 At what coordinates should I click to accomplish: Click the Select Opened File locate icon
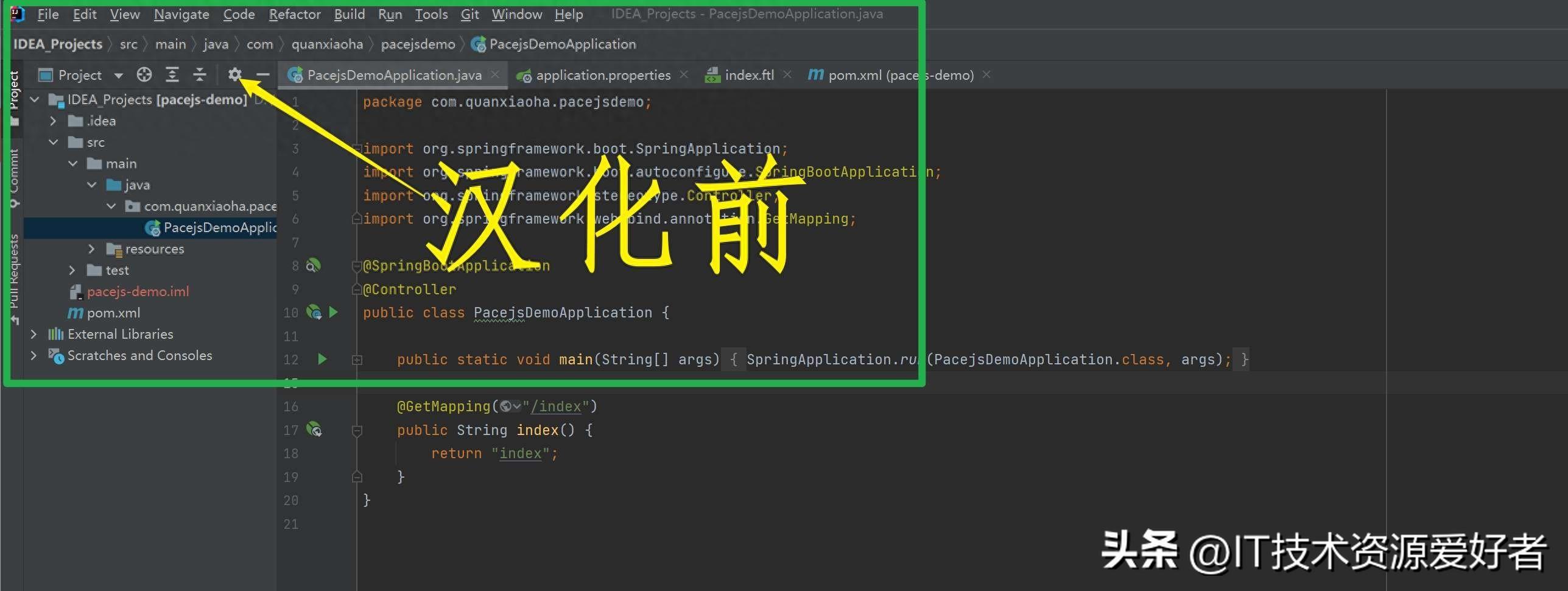(x=144, y=75)
